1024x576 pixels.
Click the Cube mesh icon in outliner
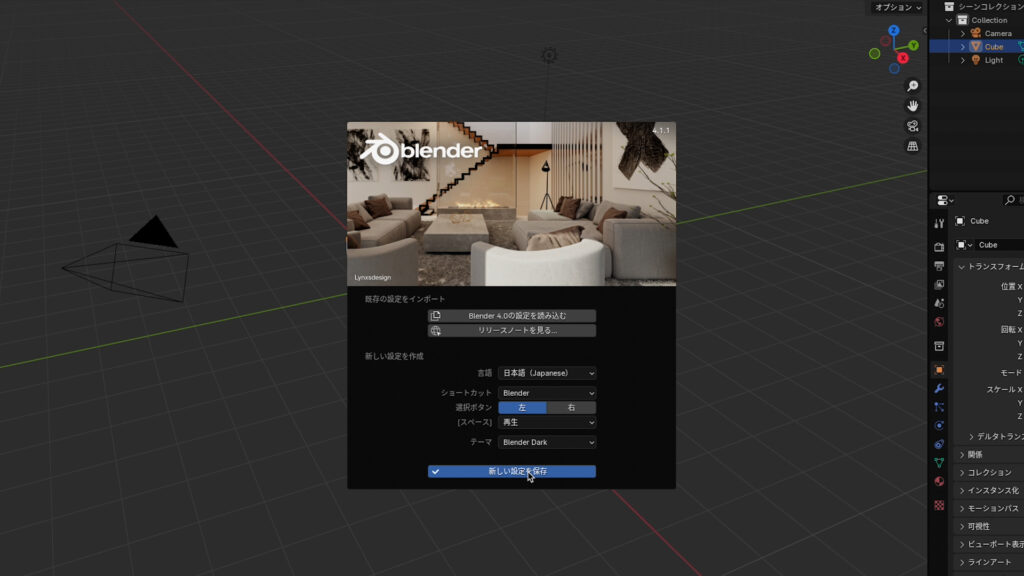pyautogui.click(x=976, y=47)
